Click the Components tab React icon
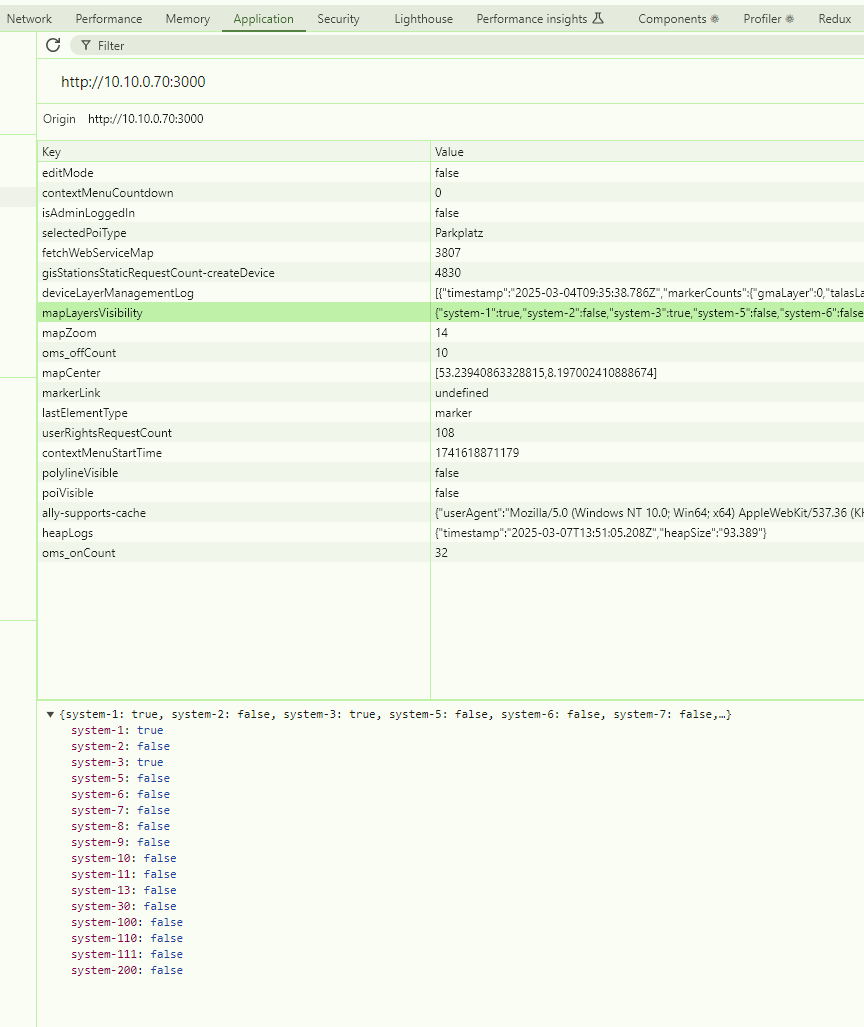The width and height of the screenshot is (864, 1027). (714, 19)
